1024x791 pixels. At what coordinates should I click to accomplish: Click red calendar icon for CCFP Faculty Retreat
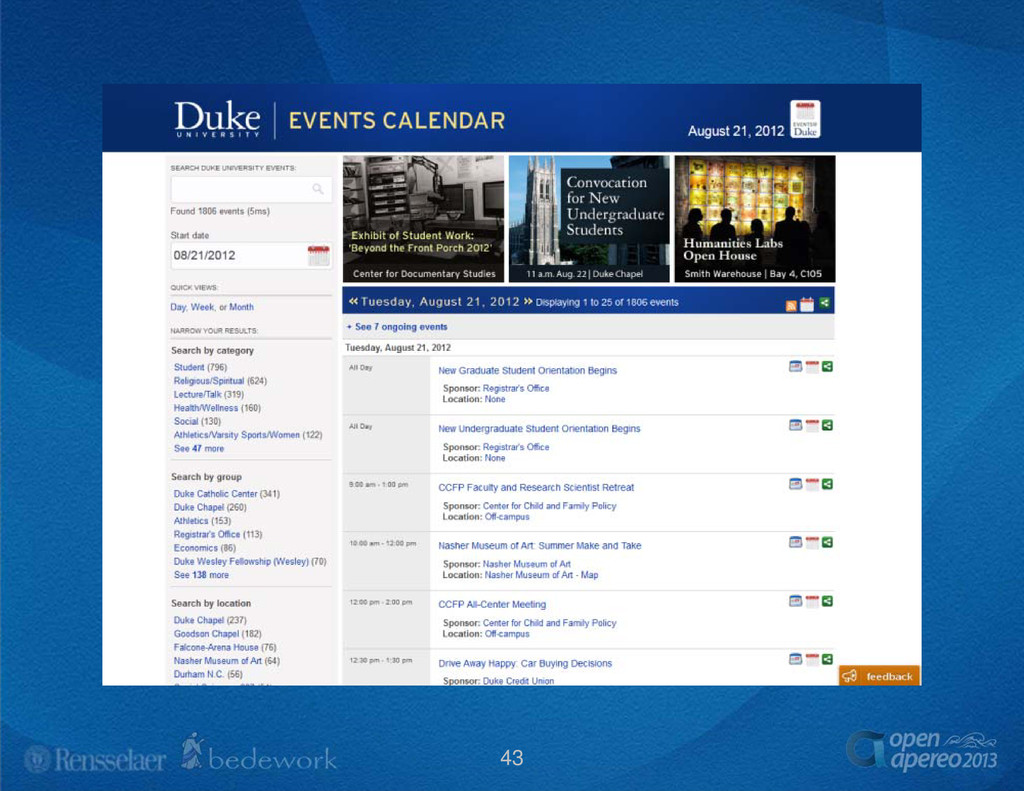pyautogui.click(x=812, y=484)
